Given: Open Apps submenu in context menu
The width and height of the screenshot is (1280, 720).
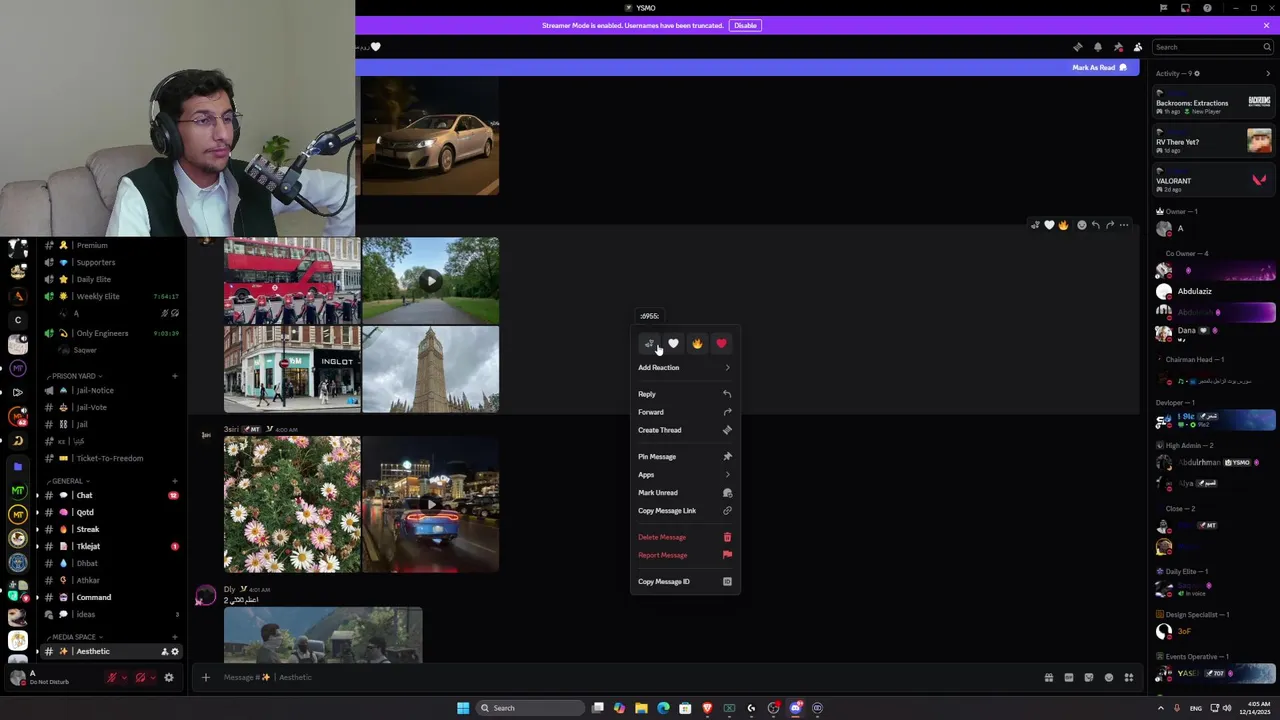Looking at the screenshot, I should 685,475.
